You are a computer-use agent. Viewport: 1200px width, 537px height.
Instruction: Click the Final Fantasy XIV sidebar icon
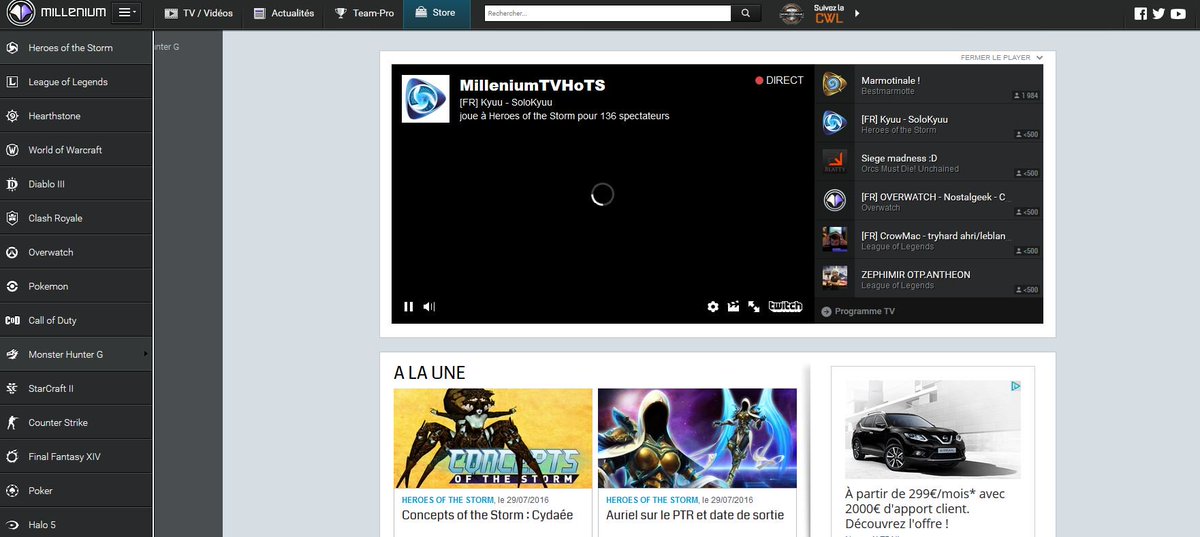12,456
